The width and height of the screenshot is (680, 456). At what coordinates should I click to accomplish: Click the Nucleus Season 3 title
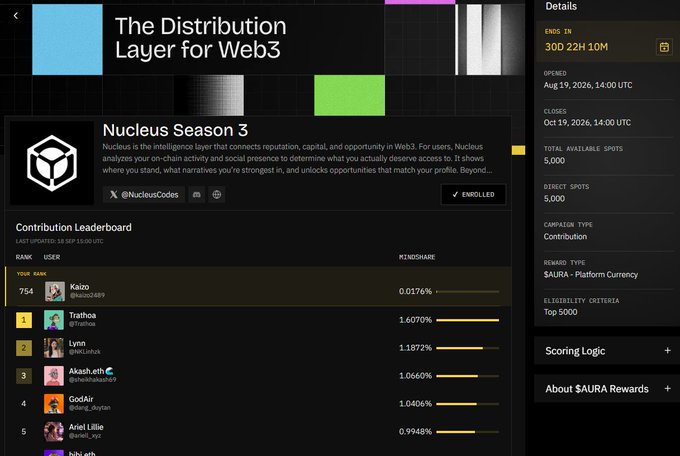click(x=175, y=130)
